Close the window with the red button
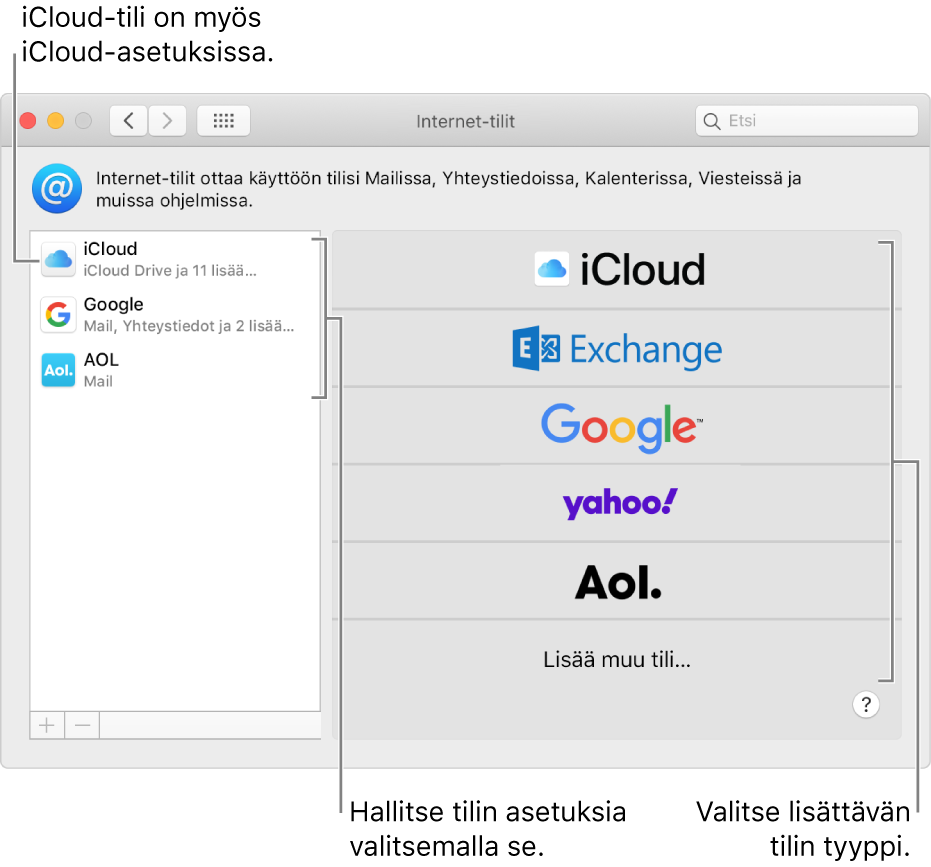This screenshot has width=931, height=867. coord(28,121)
